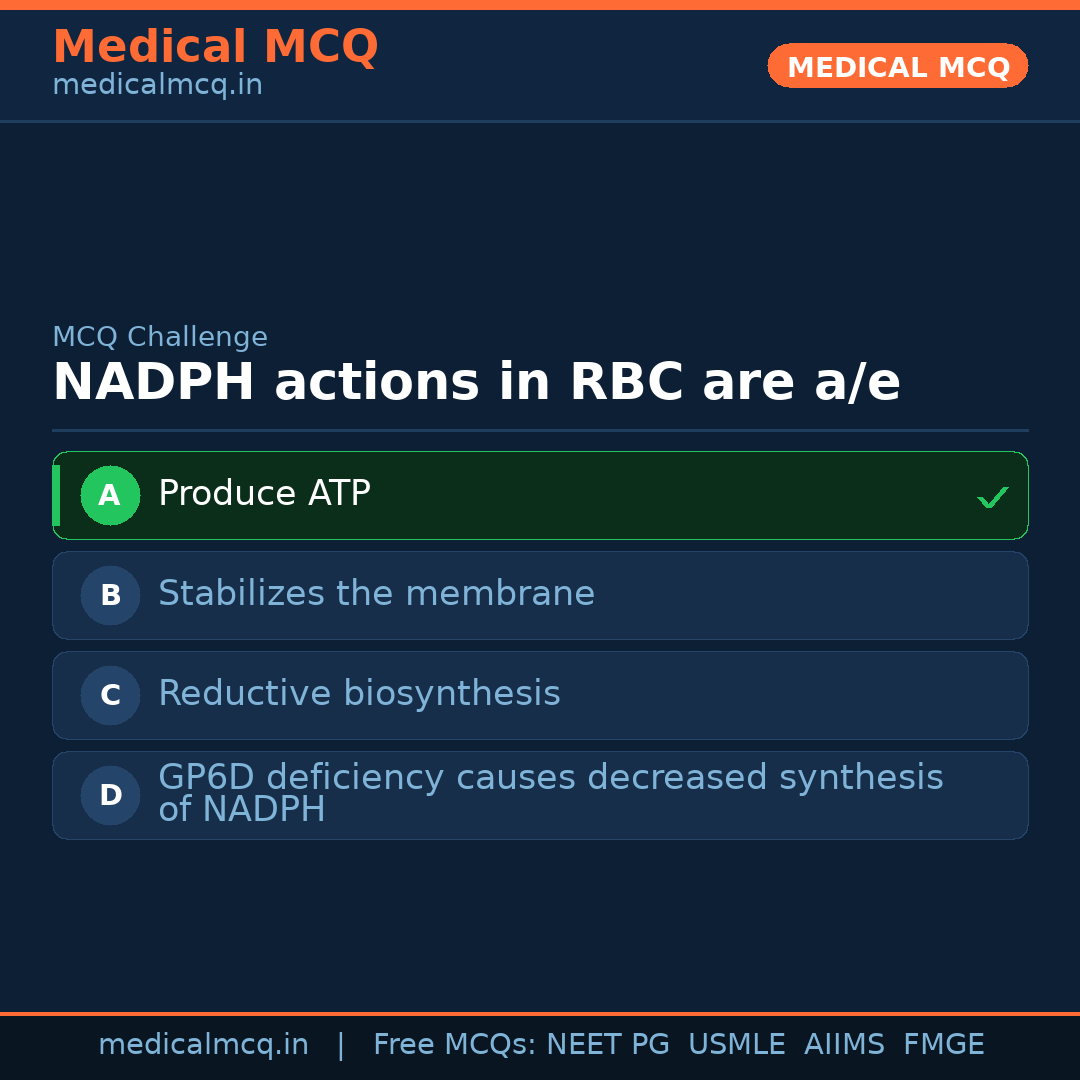This screenshot has height=1080, width=1080.
Task: Choose the C option circle
Action: [x=110, y=695]
